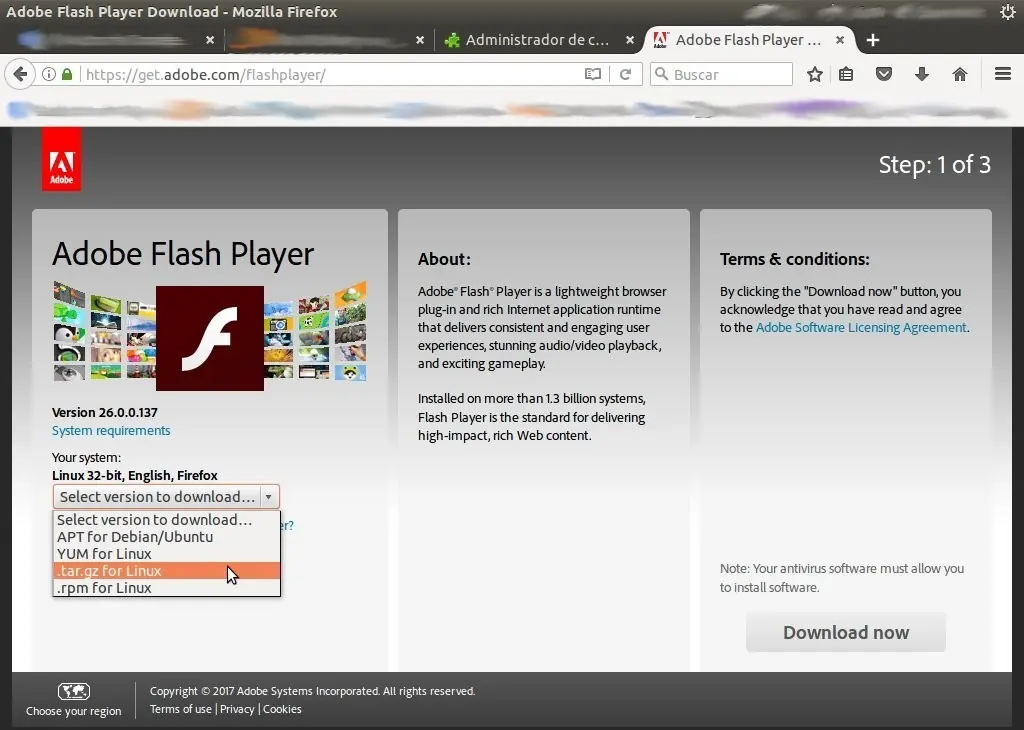The width and height of the screenshot is (1024, 730).
Task: Click 'Linux 32-bit, English, Firefox' text
Action: pyautogui.click(x=135, y=475)
